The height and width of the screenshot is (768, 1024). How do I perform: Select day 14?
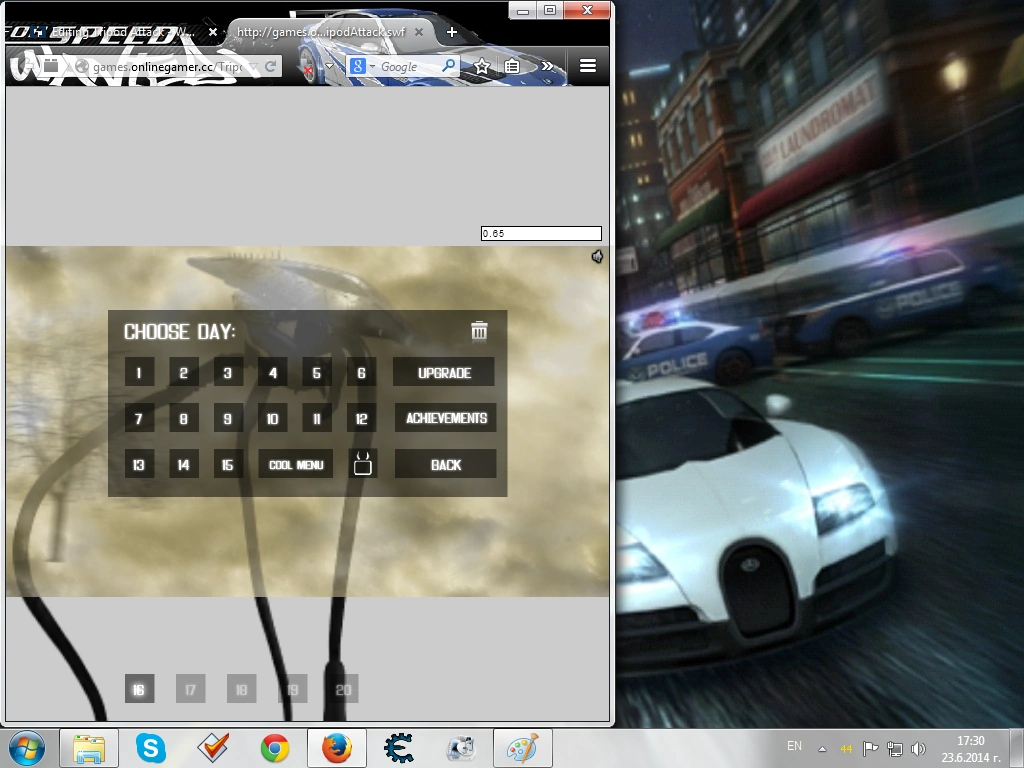[x=184, y=464]
